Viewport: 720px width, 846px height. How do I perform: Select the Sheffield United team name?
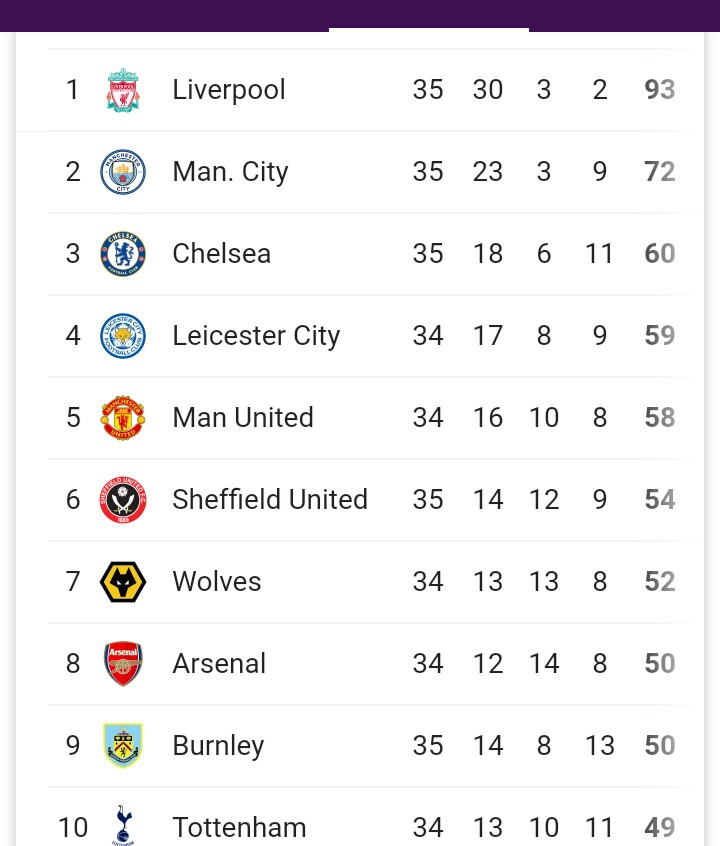pos(270,500)
